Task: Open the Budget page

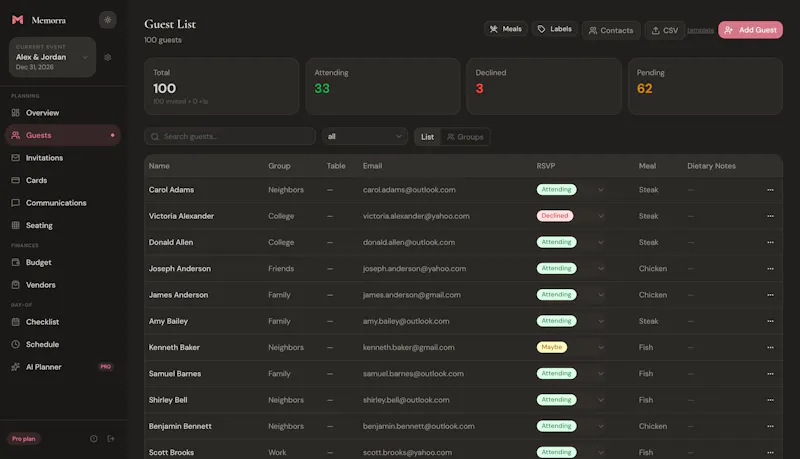Action: [62, 262]
